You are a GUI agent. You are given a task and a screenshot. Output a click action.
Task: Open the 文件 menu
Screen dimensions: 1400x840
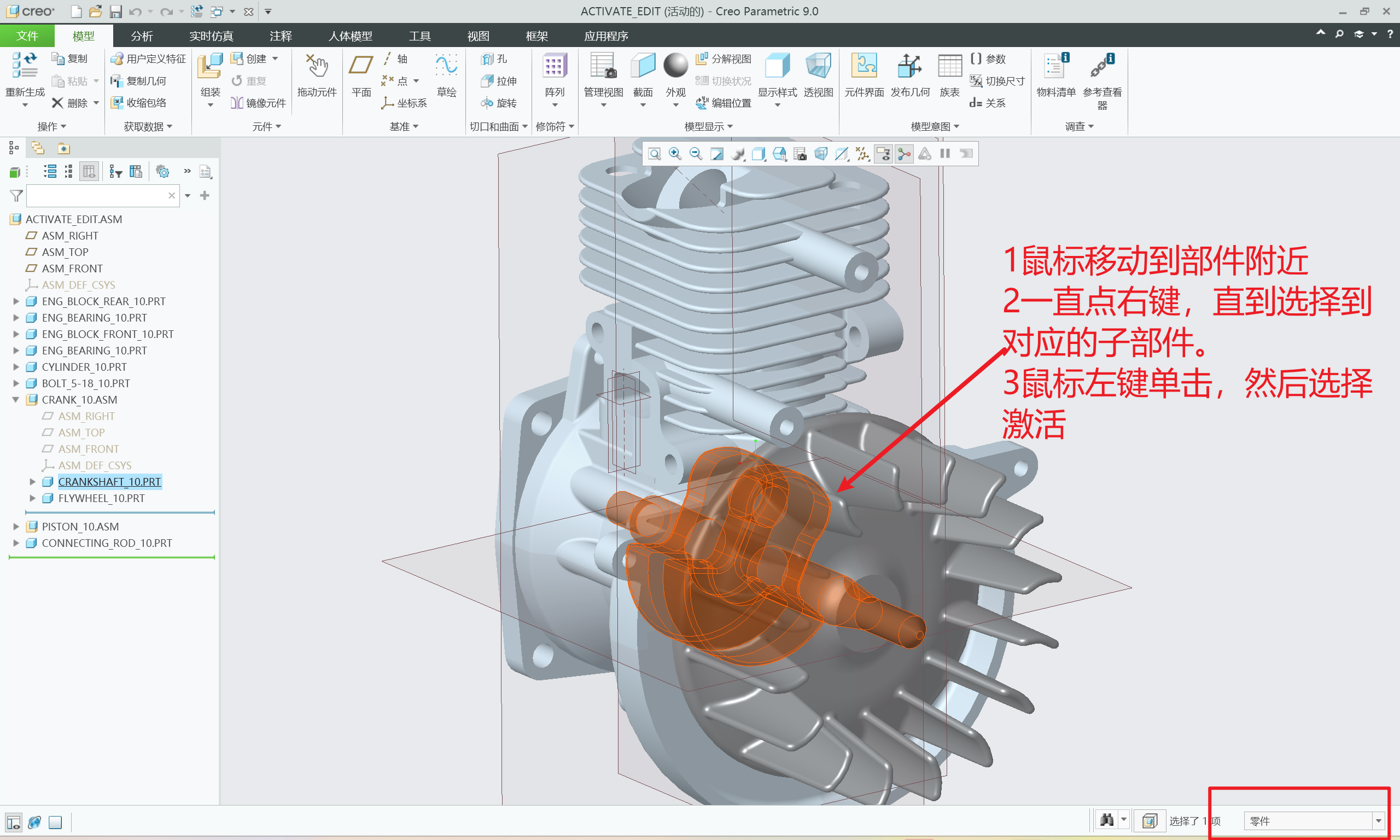pyautogui.click(x=27, y=36)
